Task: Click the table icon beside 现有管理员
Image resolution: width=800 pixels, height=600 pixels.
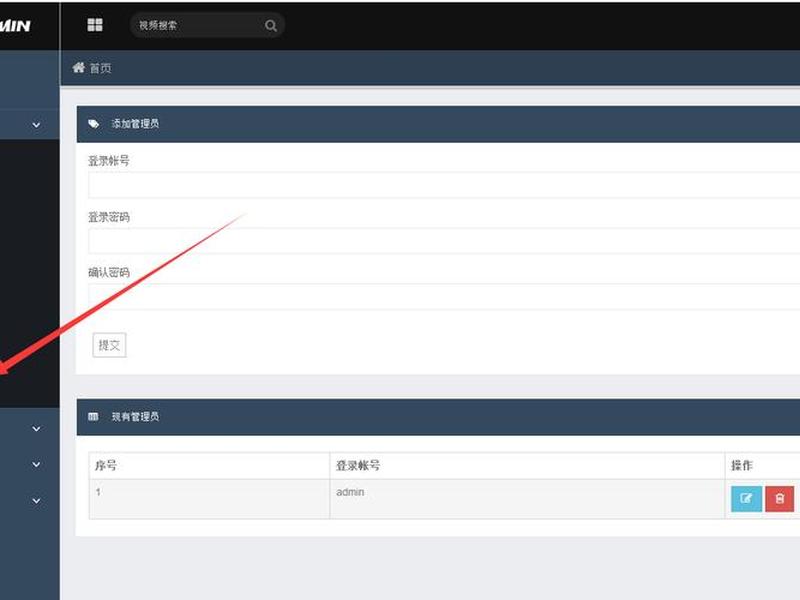Action: (x=93, y=417)
